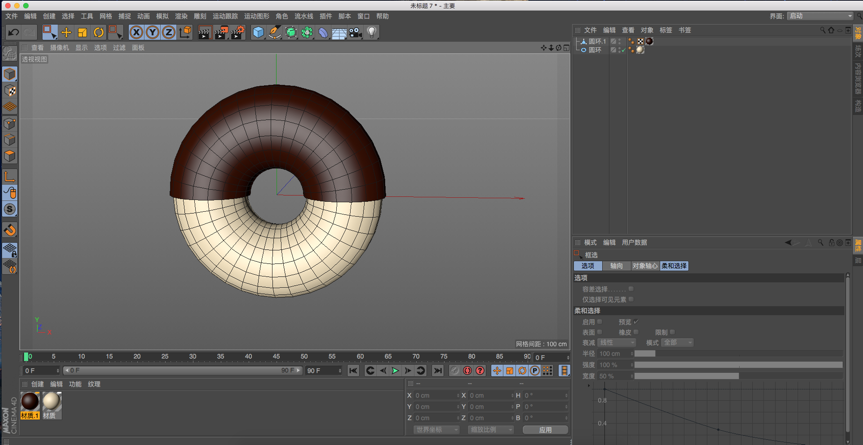Screen dimensions: 863x445
Task: Click the 应用 button
Action: coord(545,430)
